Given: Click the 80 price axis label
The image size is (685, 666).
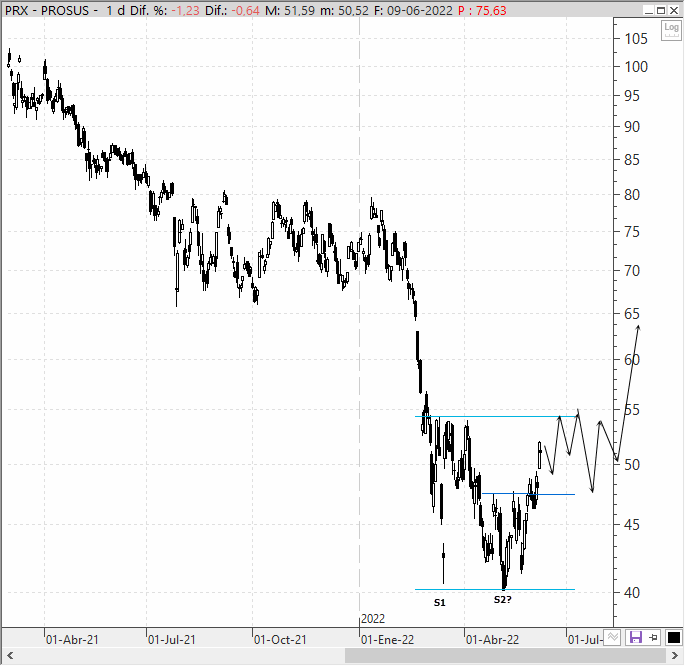Looking at the screenshot, I should click(x=632, y=195).
